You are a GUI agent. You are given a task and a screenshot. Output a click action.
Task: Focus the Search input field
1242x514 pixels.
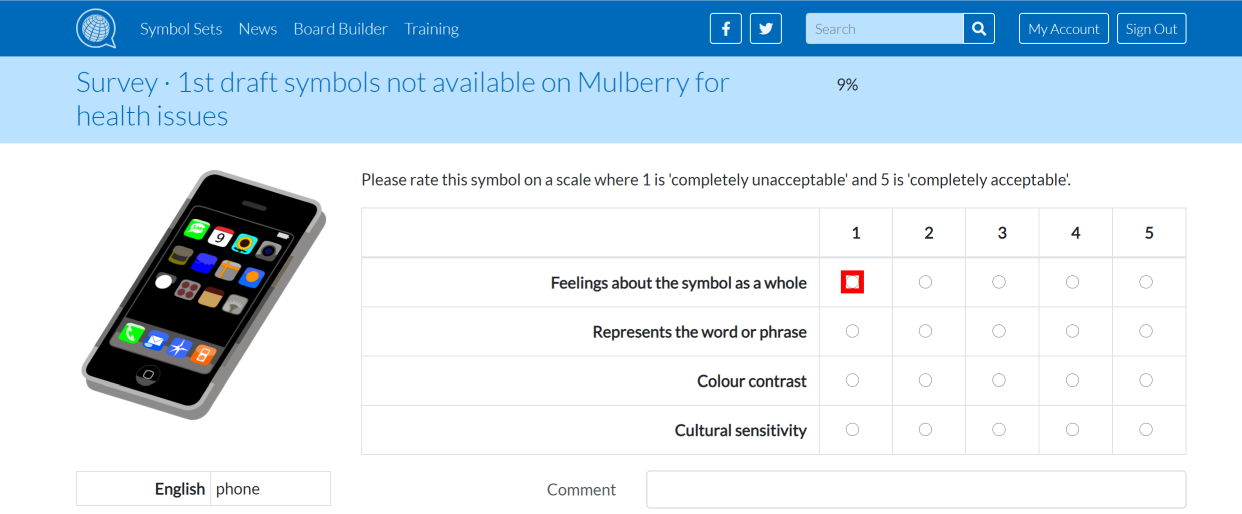click(x=885, y=29)
